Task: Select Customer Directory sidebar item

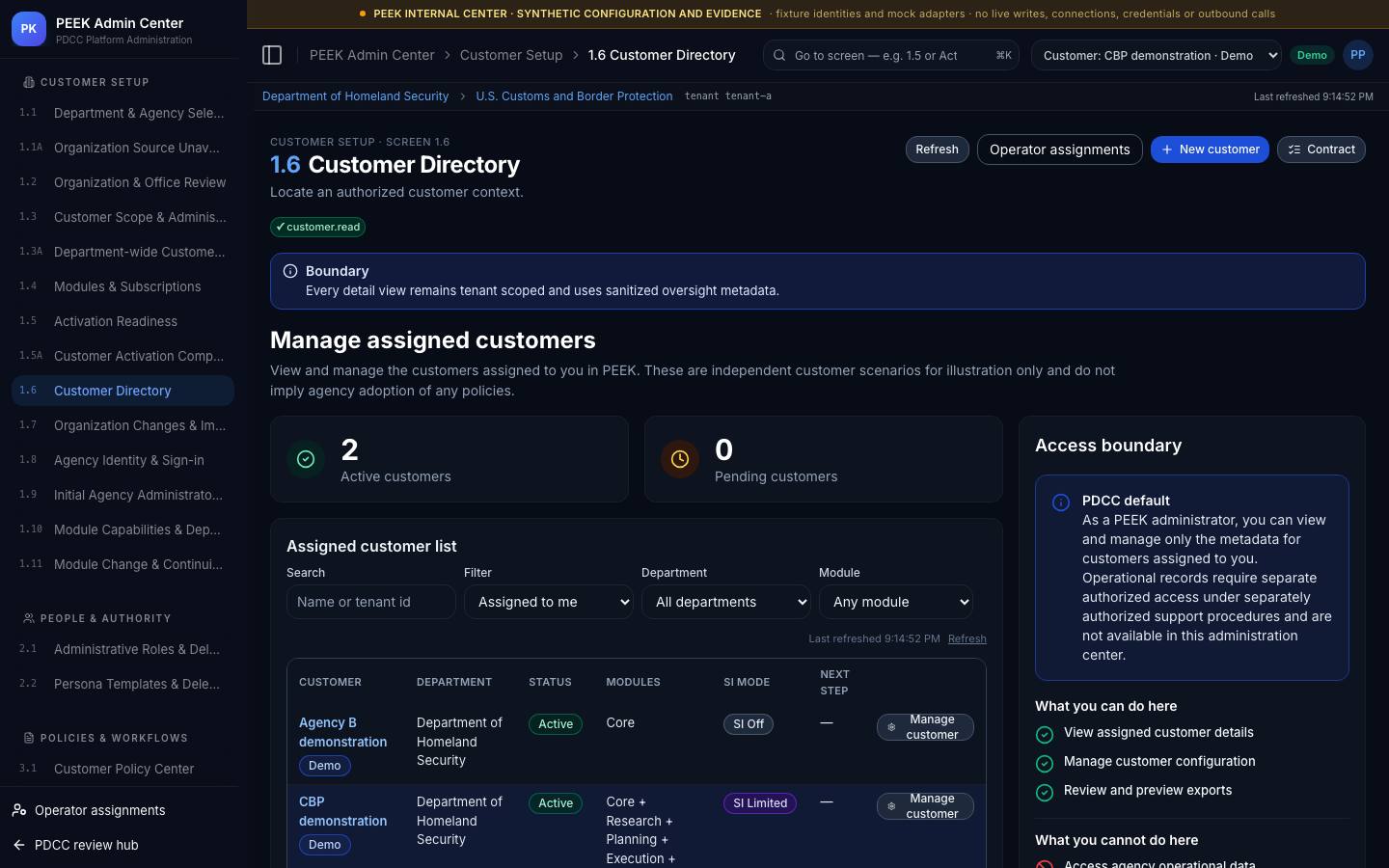Action: pyautogui.click(x=123, y=391)
